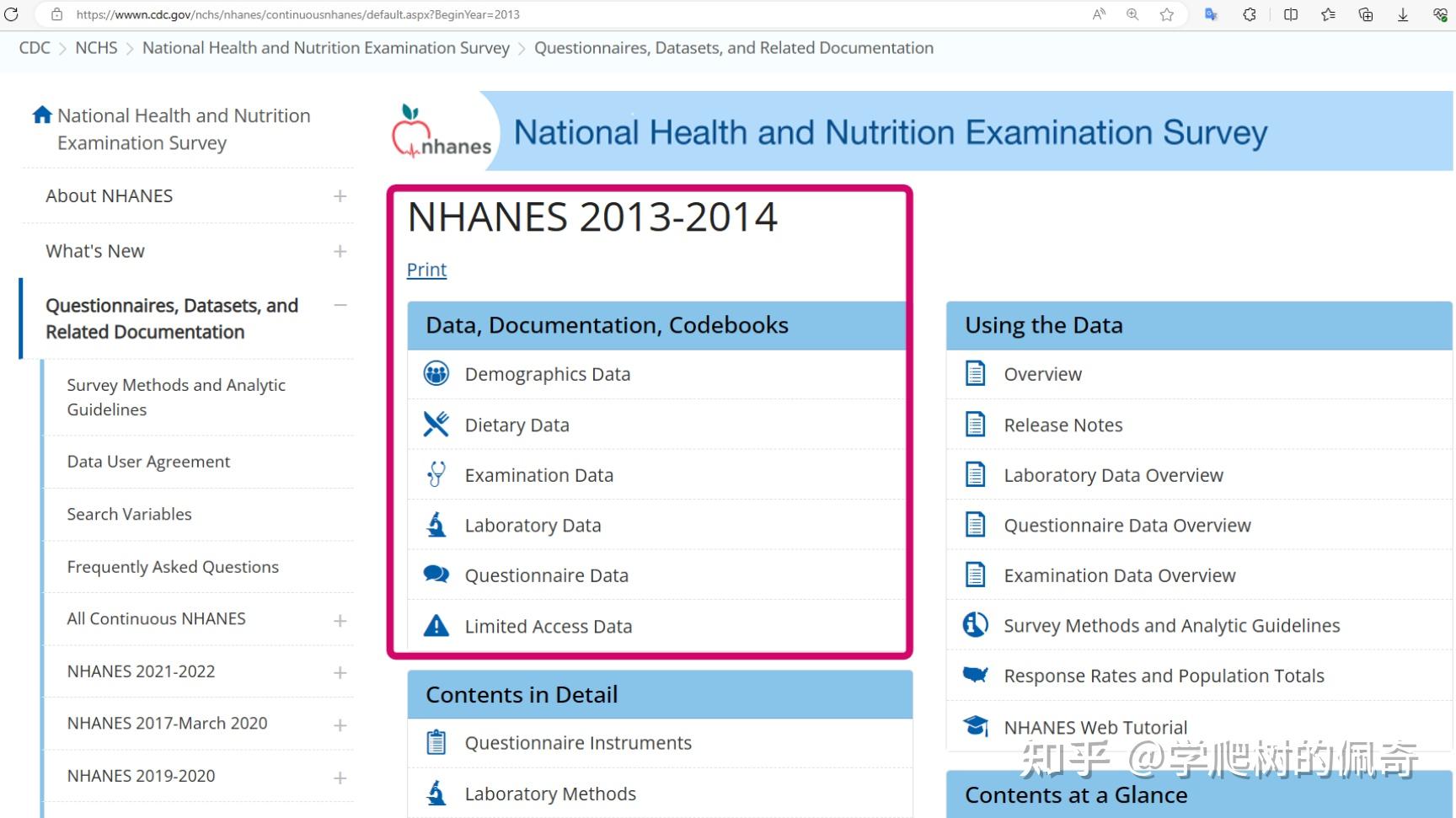Open the Questionnaire Instruments link
Screen dimensions: 1456x818
[x=578, y=743]
